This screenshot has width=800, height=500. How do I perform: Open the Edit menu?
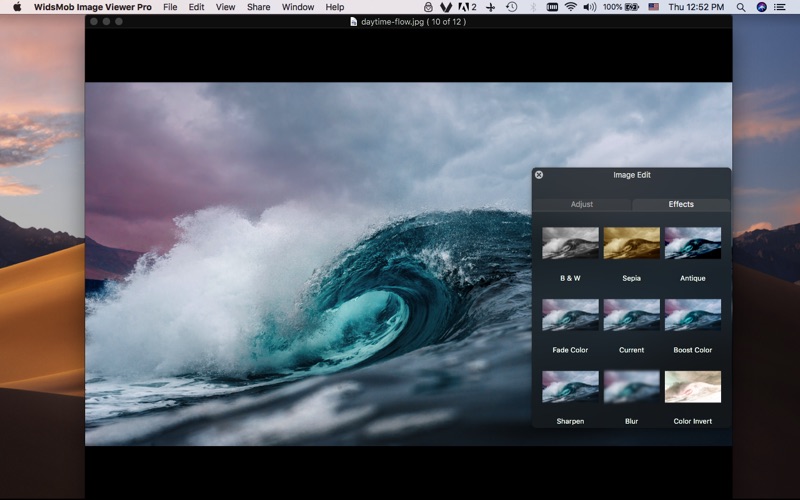(x=196, y=7)
